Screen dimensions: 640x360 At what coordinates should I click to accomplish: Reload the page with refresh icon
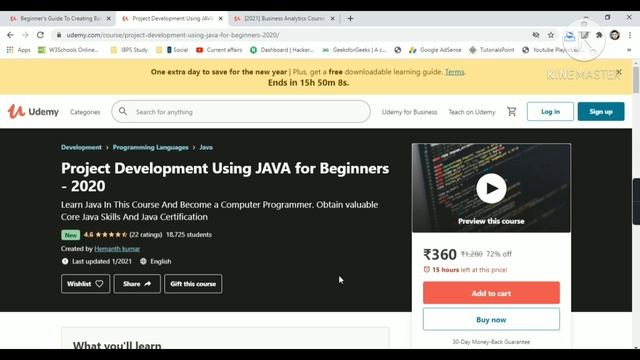coord(40,35)
